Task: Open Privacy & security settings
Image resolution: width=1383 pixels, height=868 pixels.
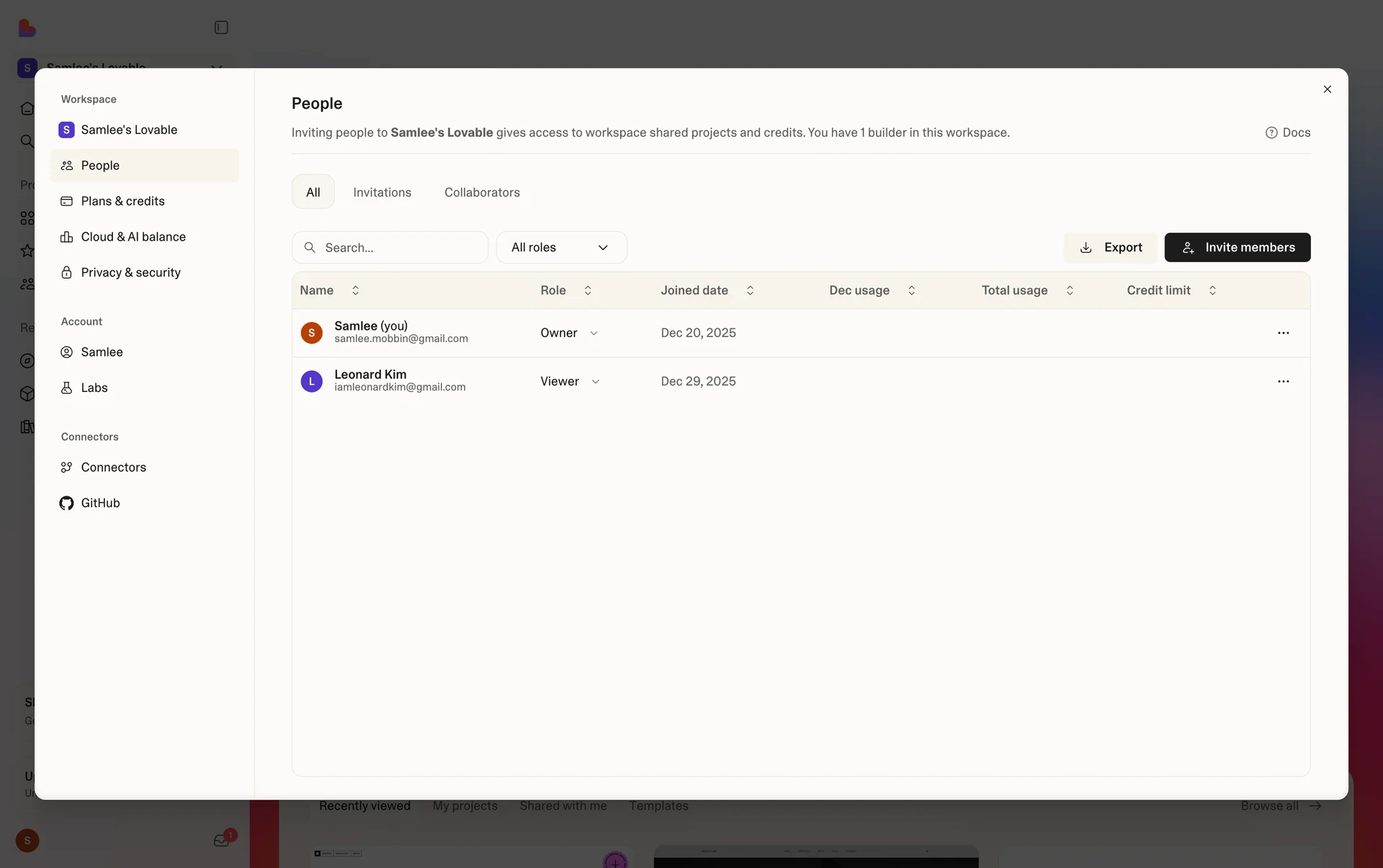Action: click(x=130, y=272)
